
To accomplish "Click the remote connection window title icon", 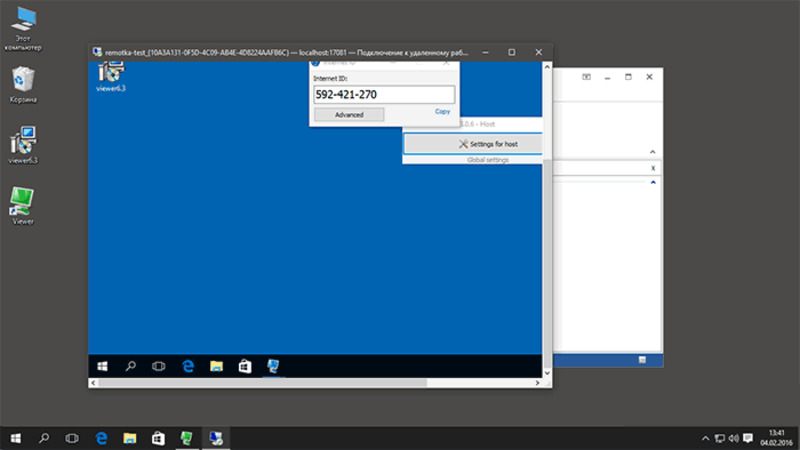I will pos(97,52).
